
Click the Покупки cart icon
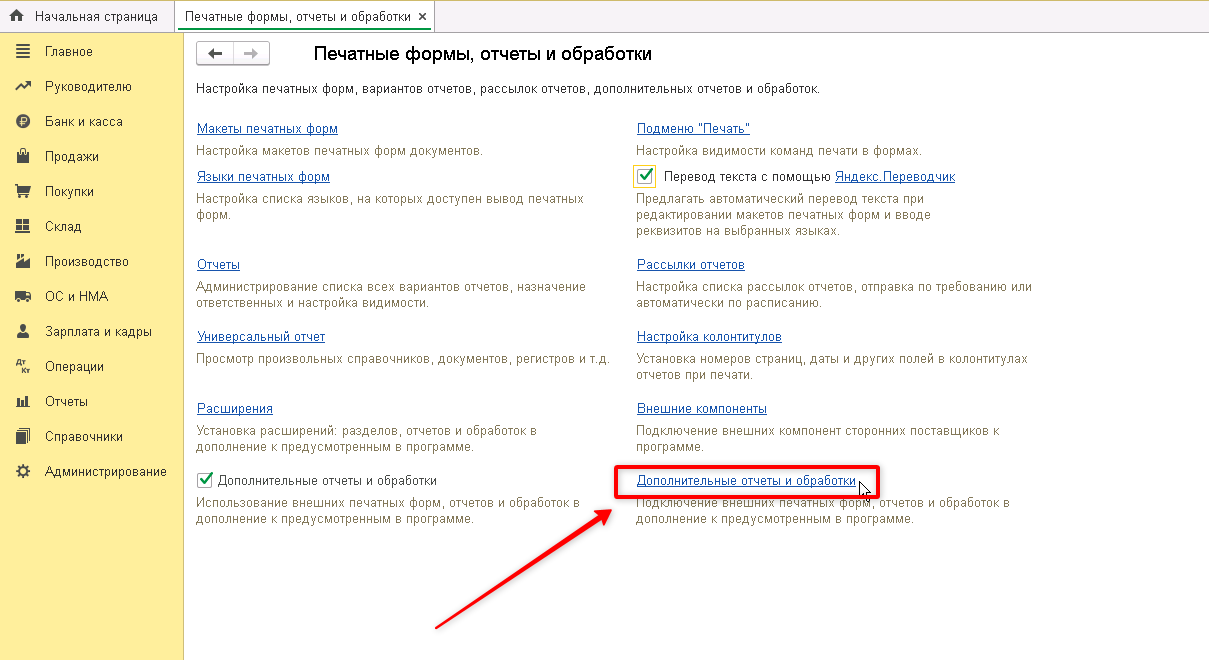(x=23, y=192)
